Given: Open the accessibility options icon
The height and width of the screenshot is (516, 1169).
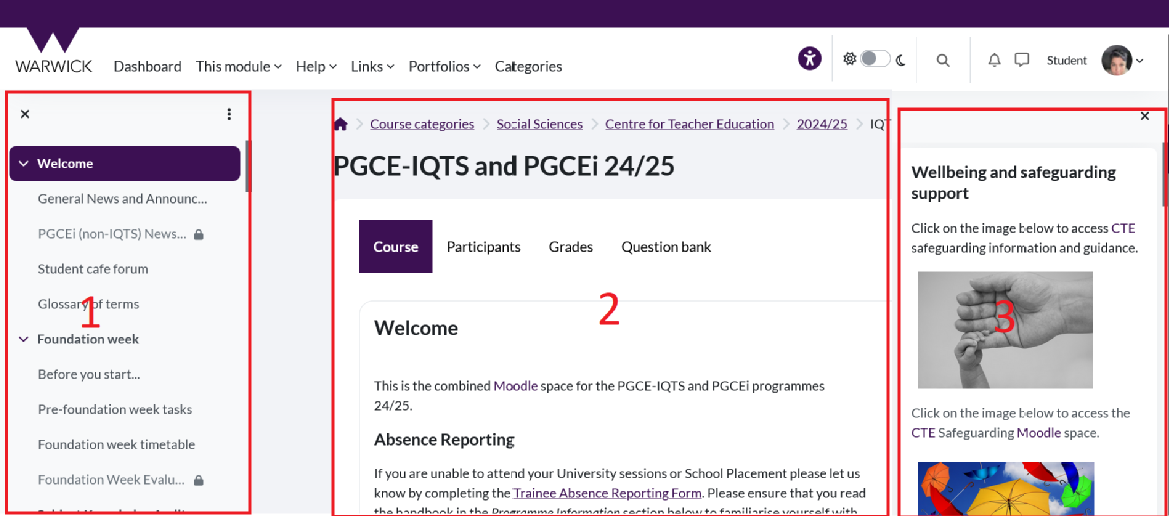Looking at the screenshot, I should click(809, 59).
